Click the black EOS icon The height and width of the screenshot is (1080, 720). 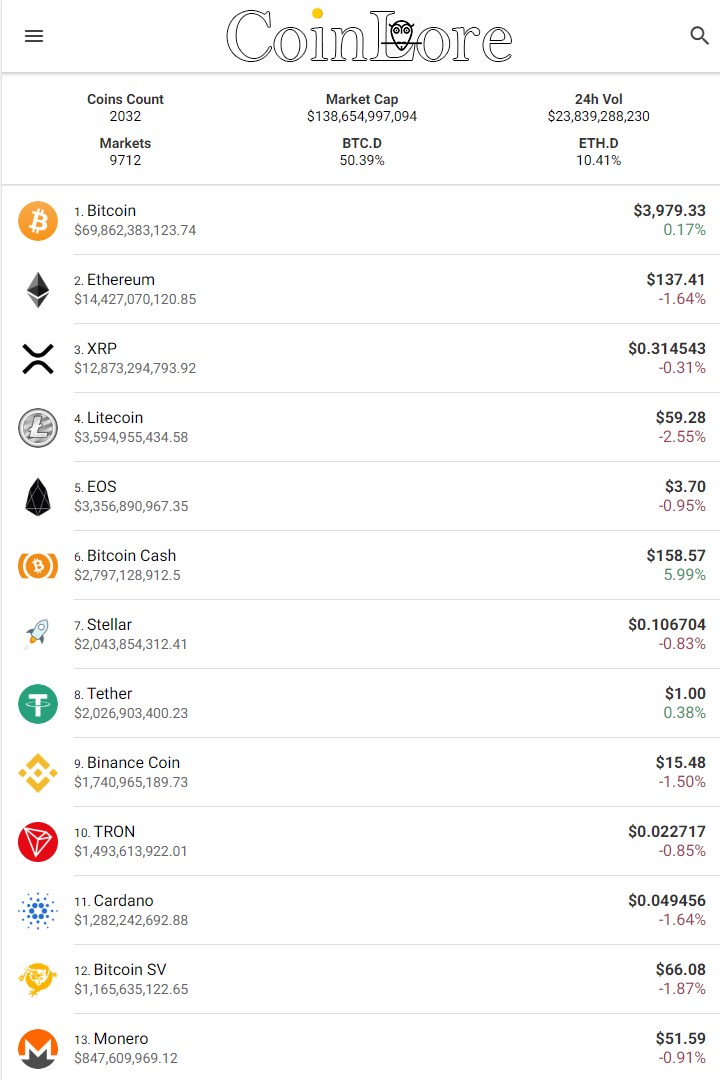38,496
